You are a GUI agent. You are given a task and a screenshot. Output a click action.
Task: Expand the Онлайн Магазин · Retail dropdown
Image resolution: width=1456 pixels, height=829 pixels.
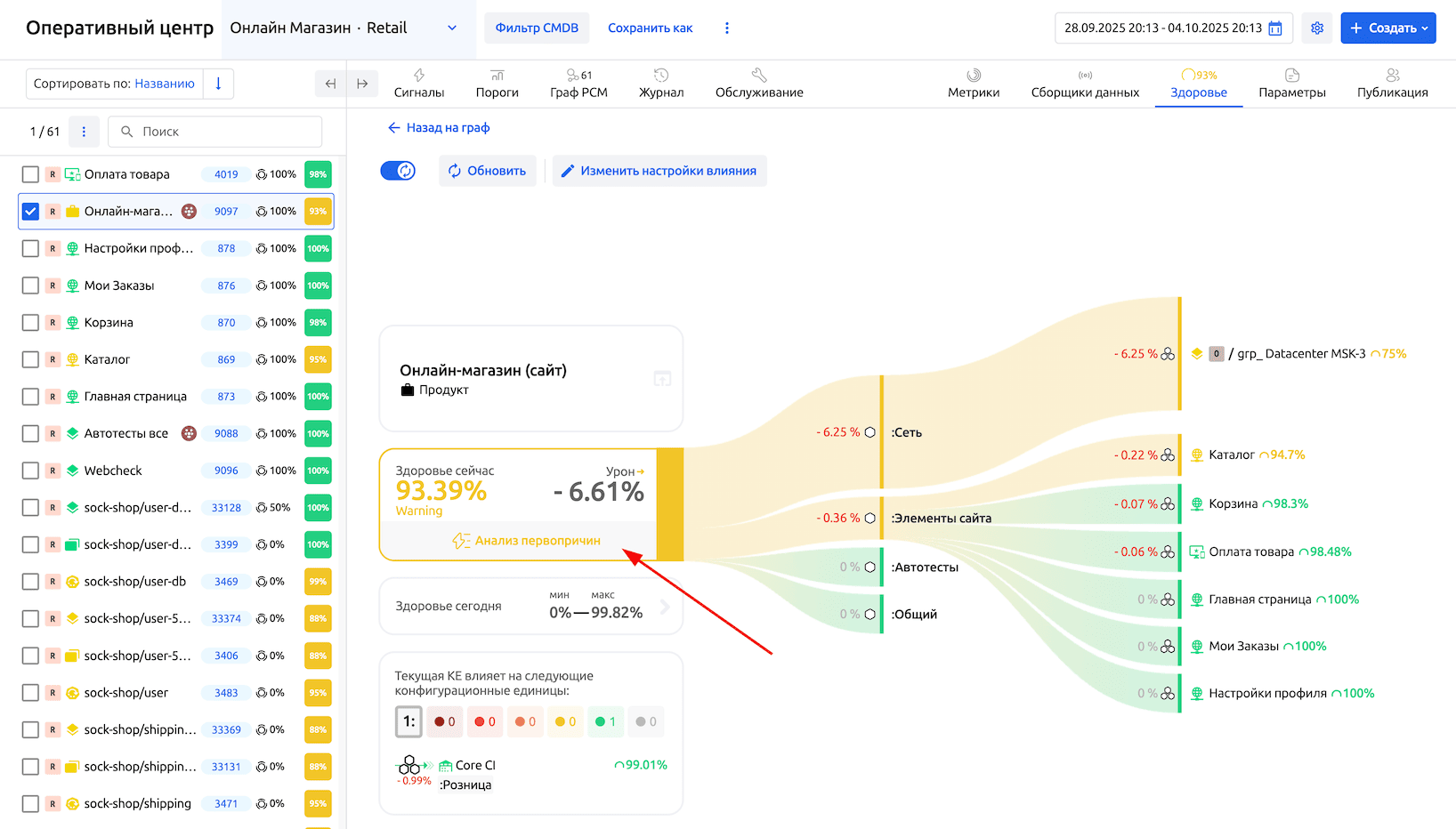tap(452, 28)
